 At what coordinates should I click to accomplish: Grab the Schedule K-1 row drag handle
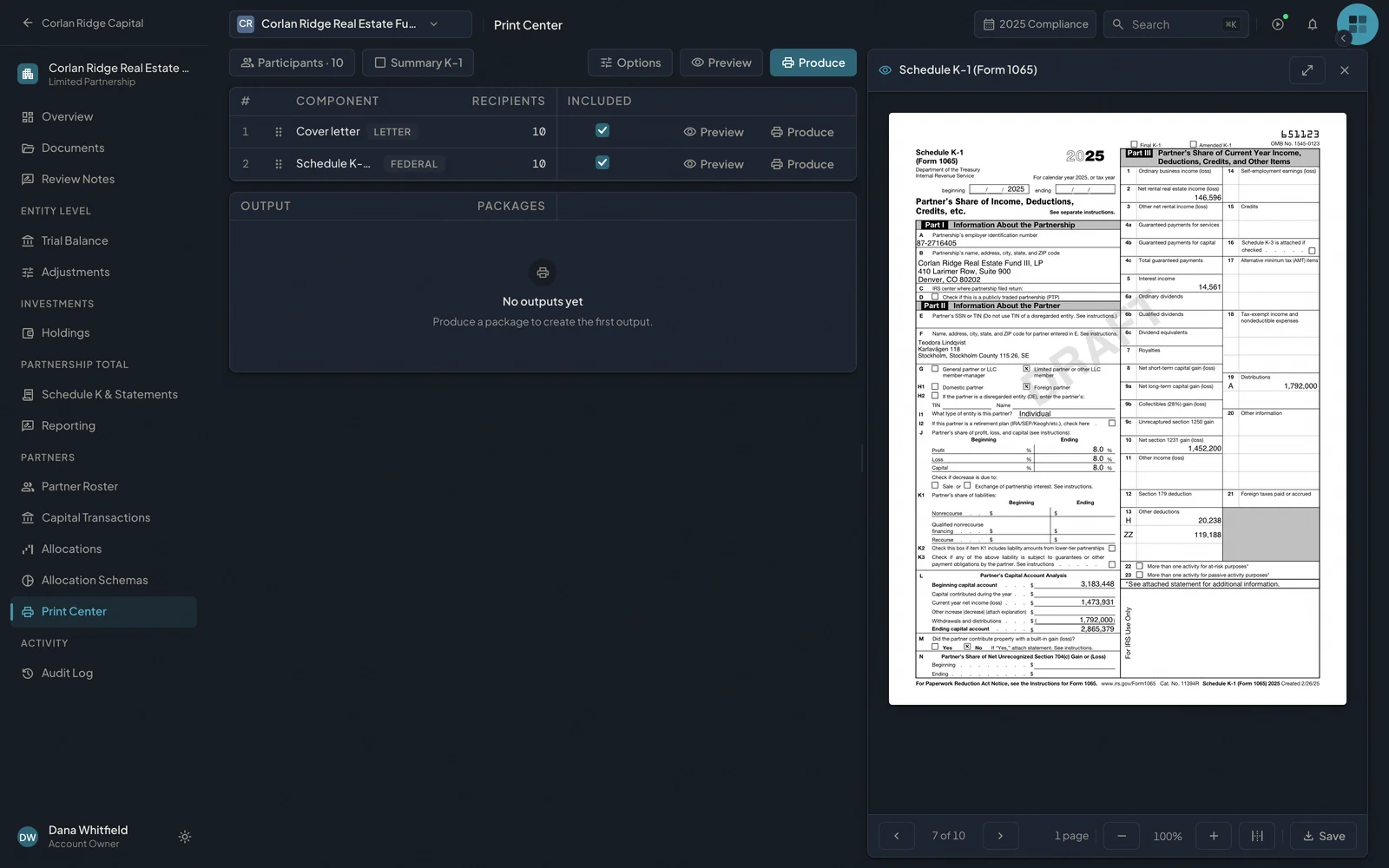tap(279, 164)
